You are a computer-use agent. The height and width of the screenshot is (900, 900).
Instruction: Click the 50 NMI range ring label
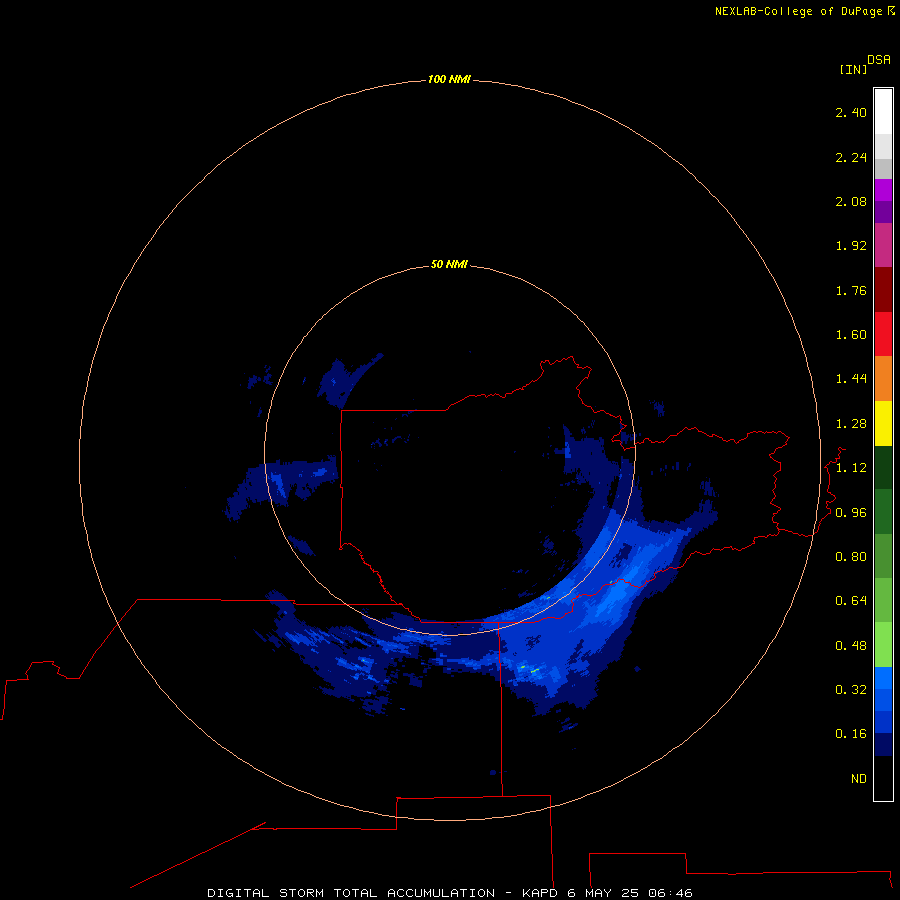449,264
